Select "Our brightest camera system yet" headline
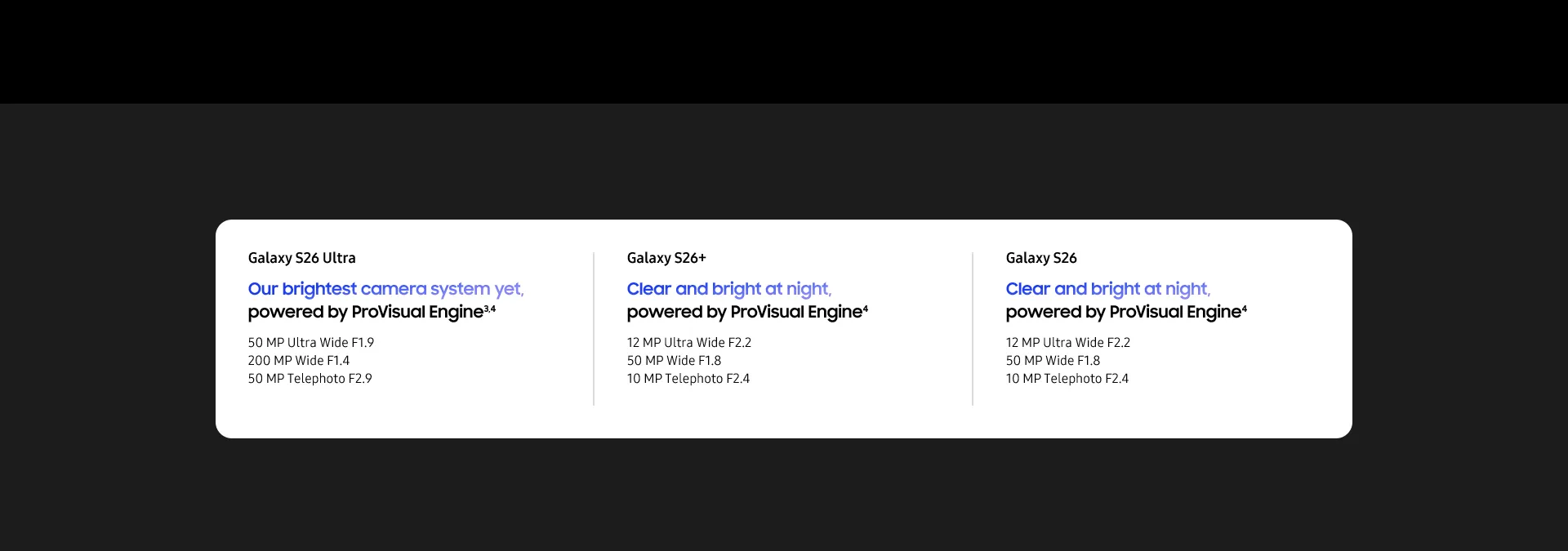 coord(385,289)
